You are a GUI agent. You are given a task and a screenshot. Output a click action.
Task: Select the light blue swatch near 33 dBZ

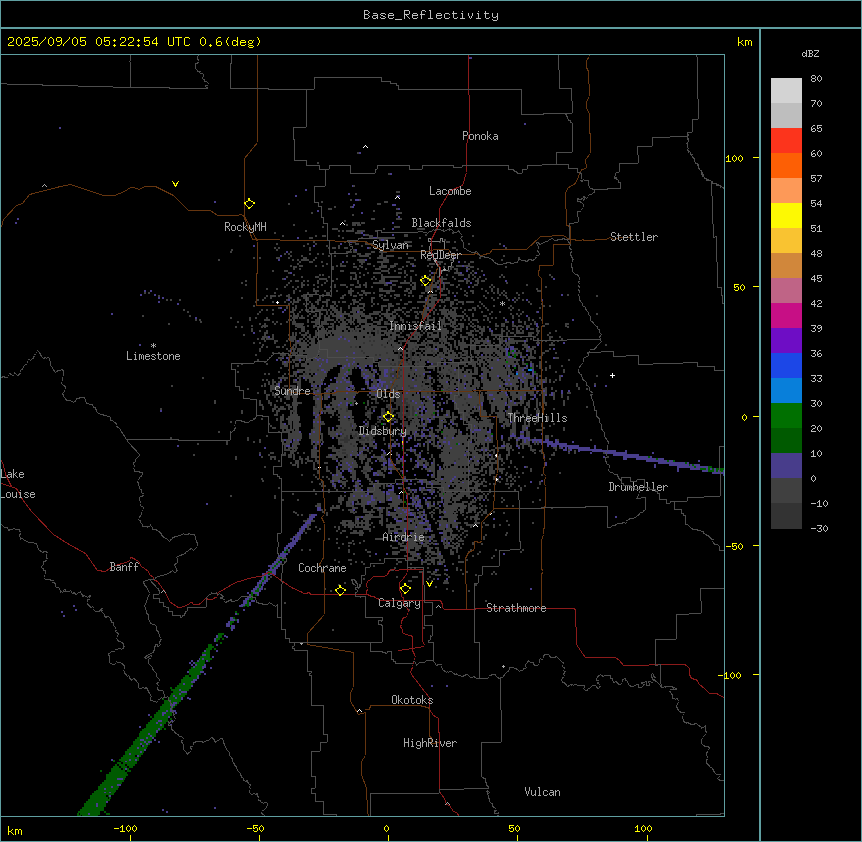click(786, 390)
